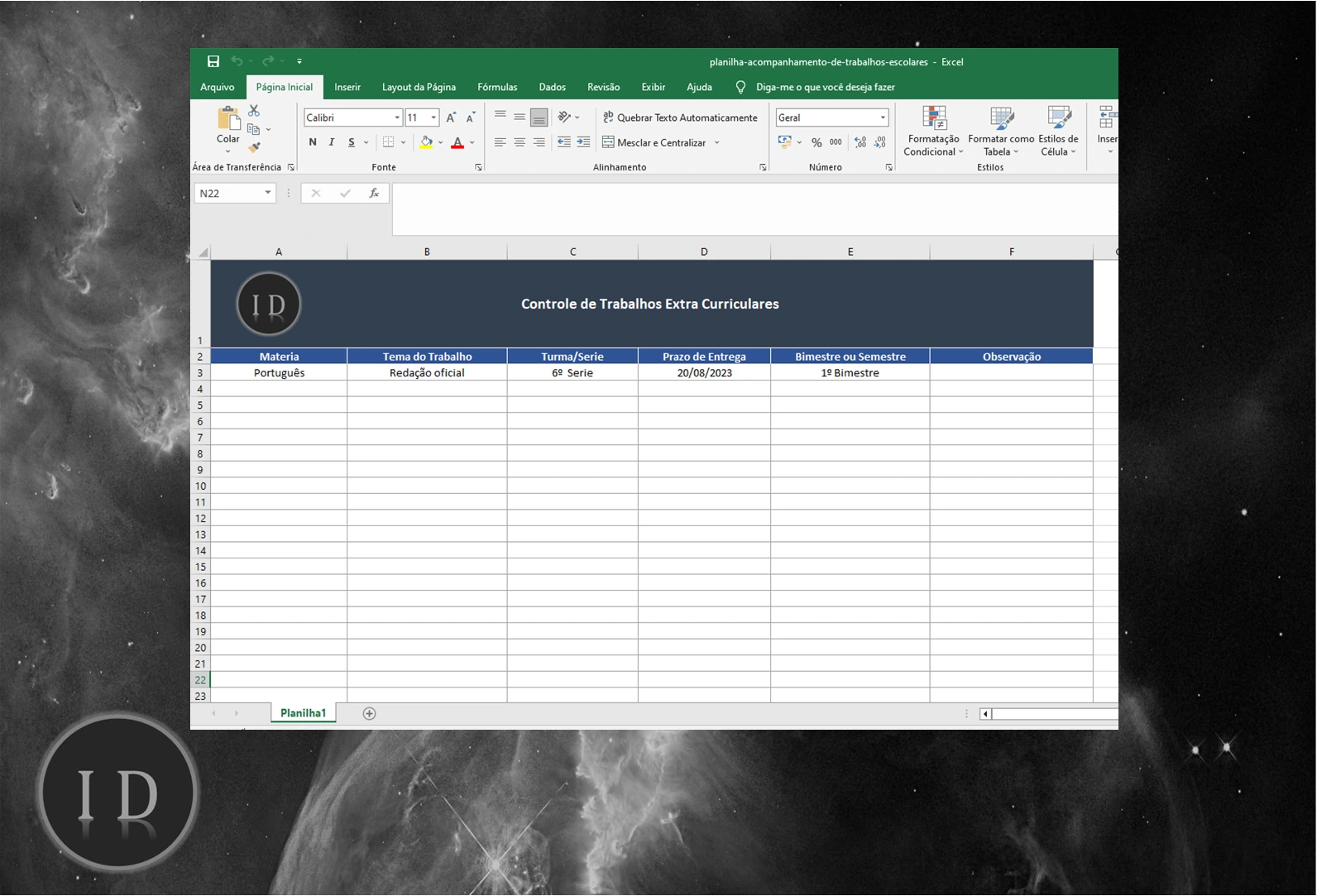Expand the Geral number format dropdown
1317x896 pixels.
coord(883,117)
